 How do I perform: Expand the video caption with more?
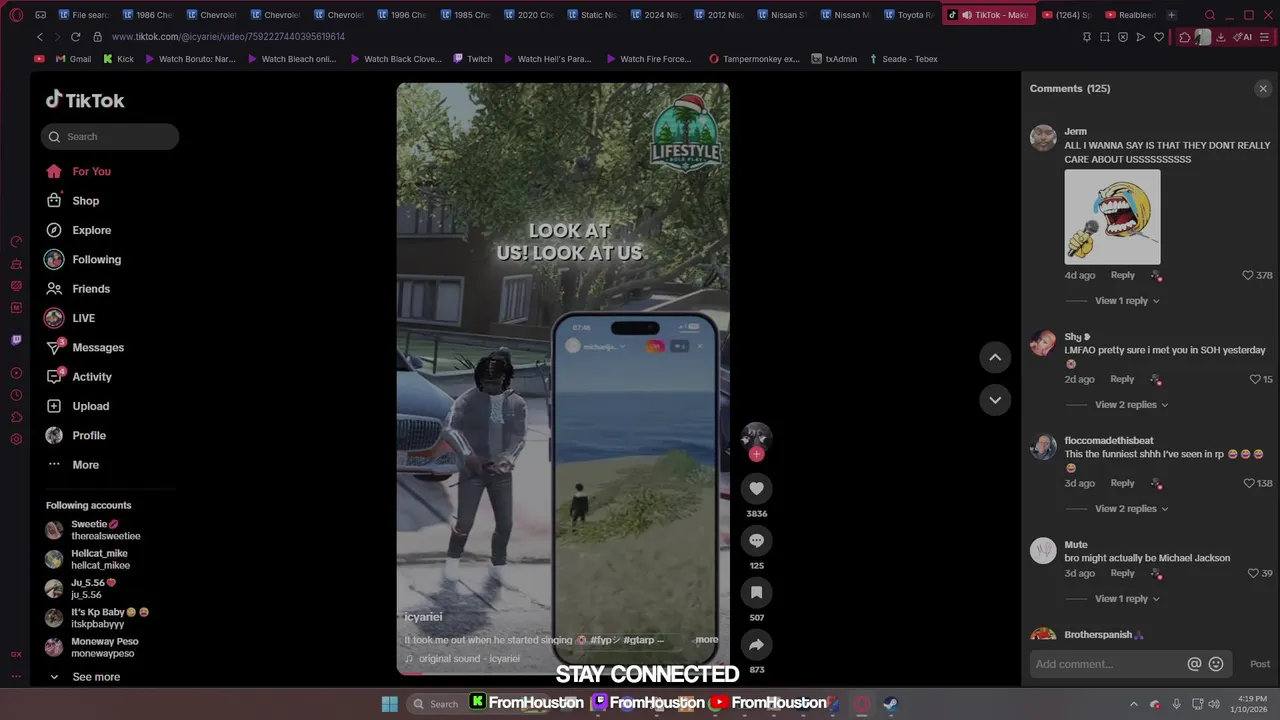tap(707, 640)
